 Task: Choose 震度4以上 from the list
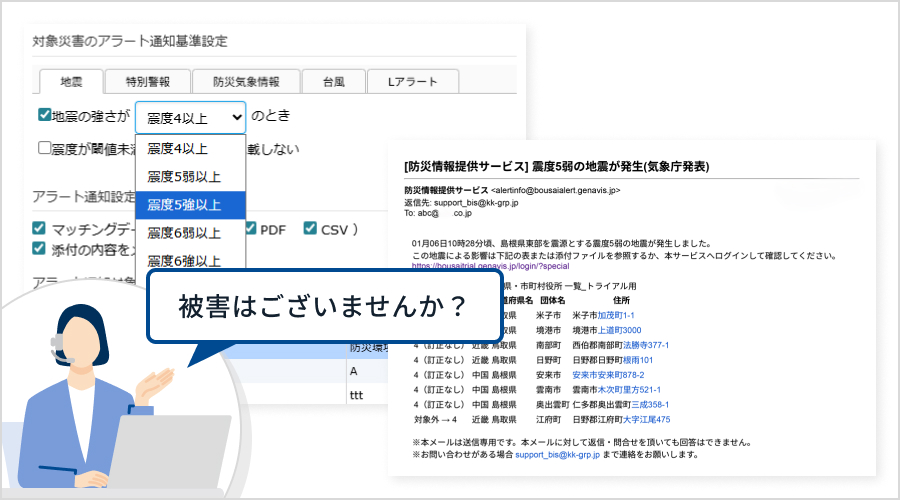[x=191, y=149]
